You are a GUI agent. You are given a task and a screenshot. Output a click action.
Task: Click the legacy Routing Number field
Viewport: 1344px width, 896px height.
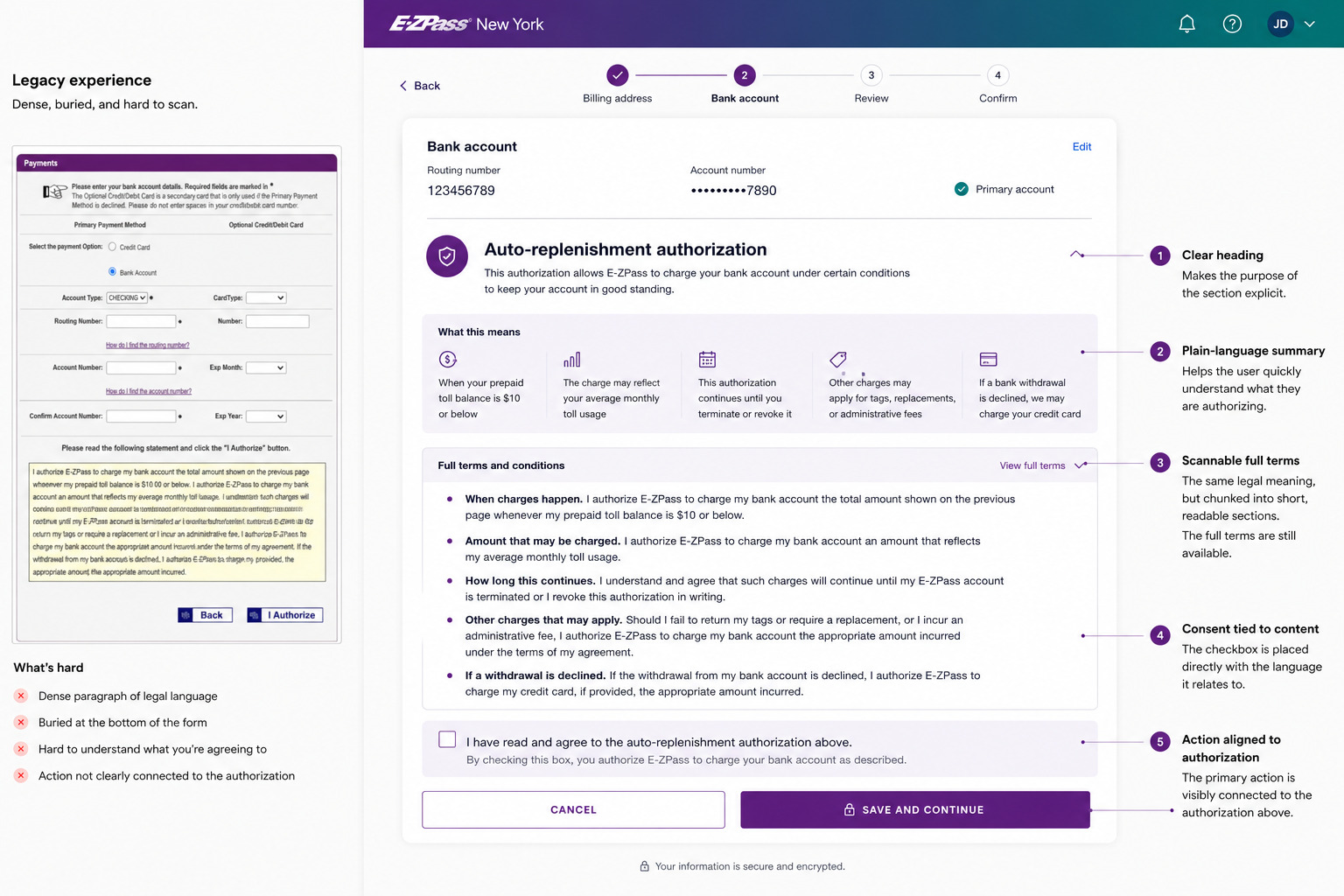(x=141, y=321)
